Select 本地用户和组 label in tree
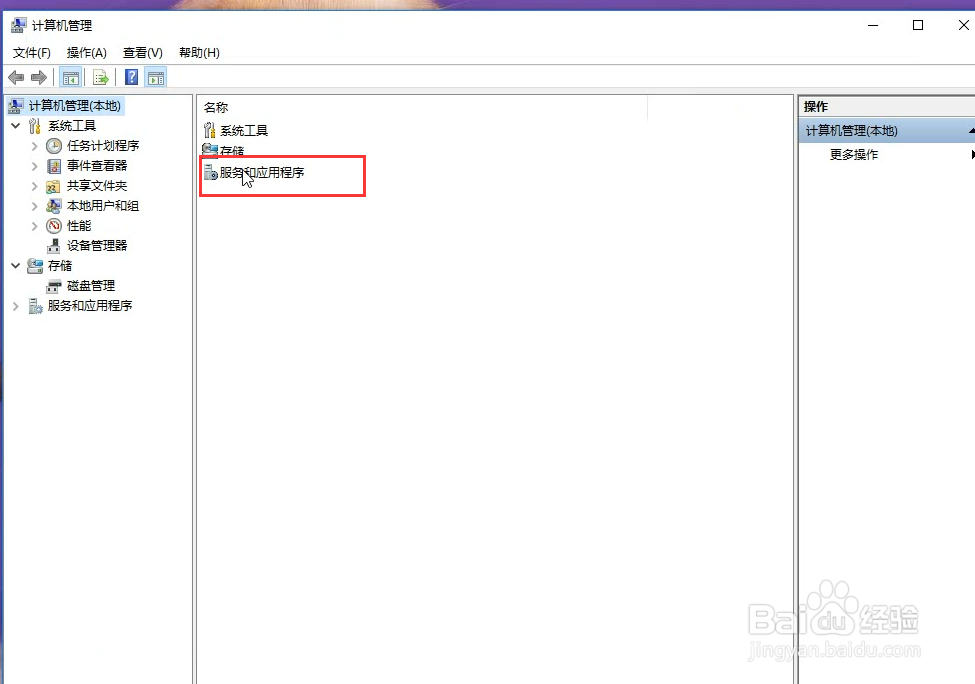975x684 pixels. tap(103, 206)
